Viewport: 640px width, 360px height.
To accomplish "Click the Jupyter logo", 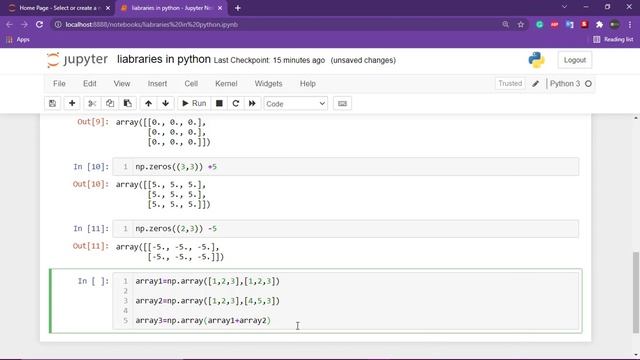I will coord(78,60).
